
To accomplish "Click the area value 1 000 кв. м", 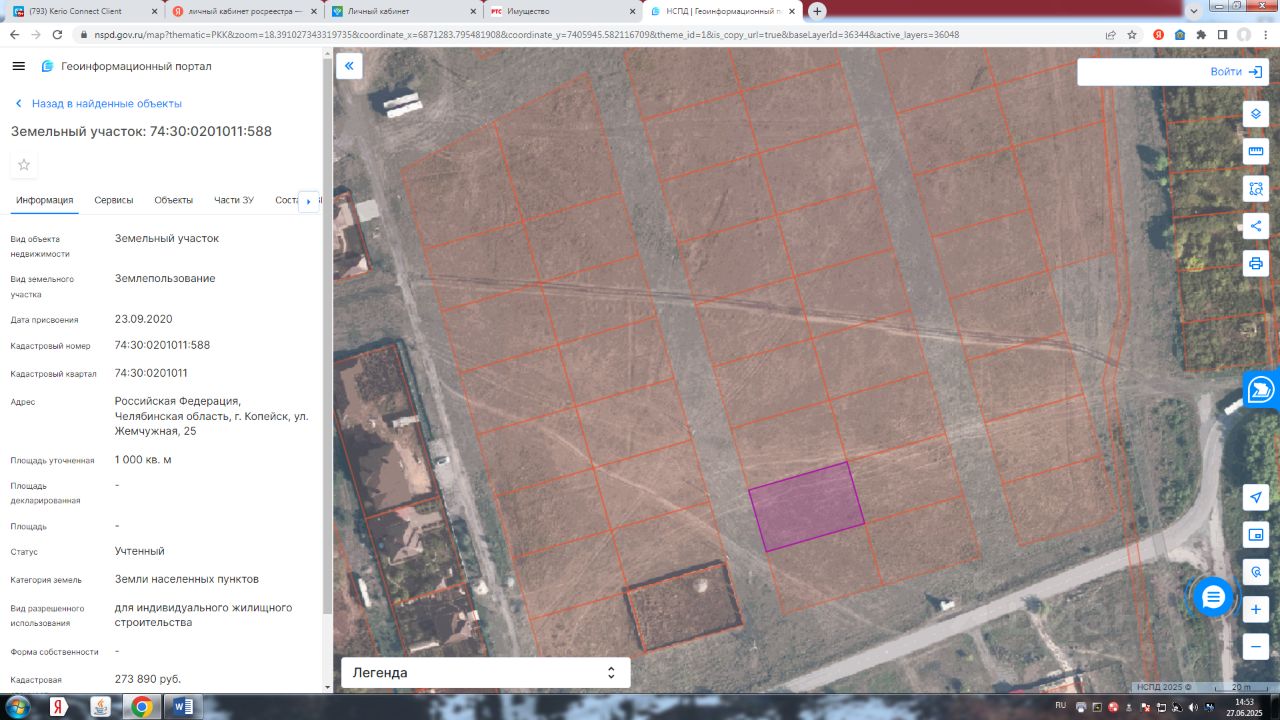I will [x=143, y=459].
